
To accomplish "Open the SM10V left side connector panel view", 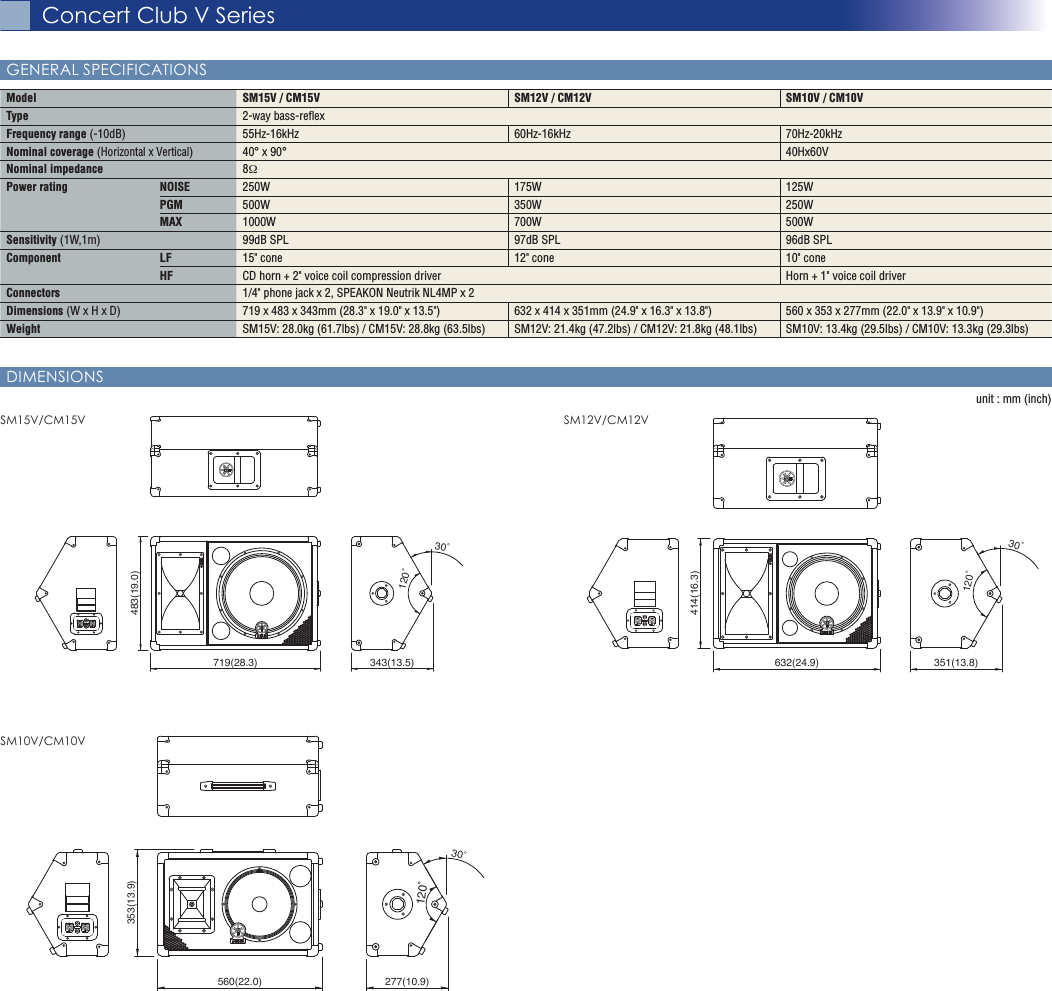I will 68,904.
